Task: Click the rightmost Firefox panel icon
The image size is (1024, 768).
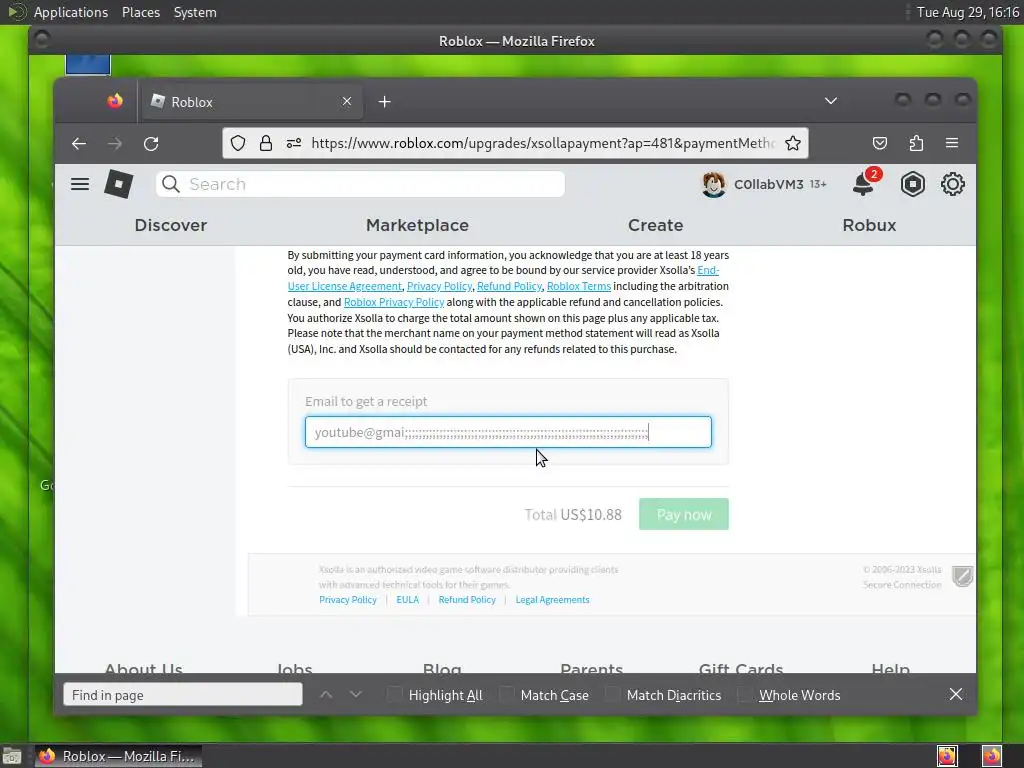Action: [x=991, y=756]
